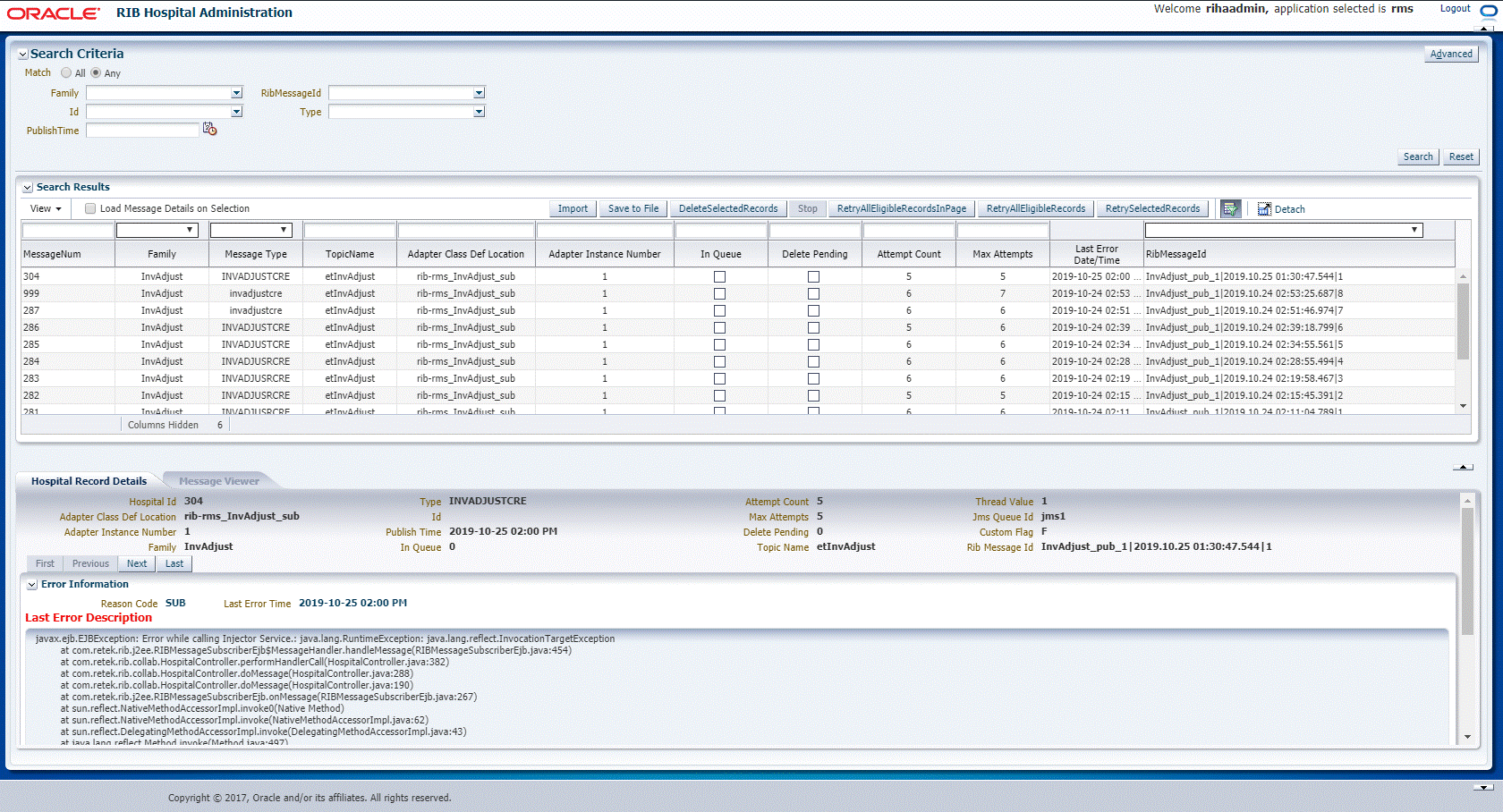This screenshot has width=1503, height=812.
Task: Select the row with MessageNum 999
Action: (738, 293)
